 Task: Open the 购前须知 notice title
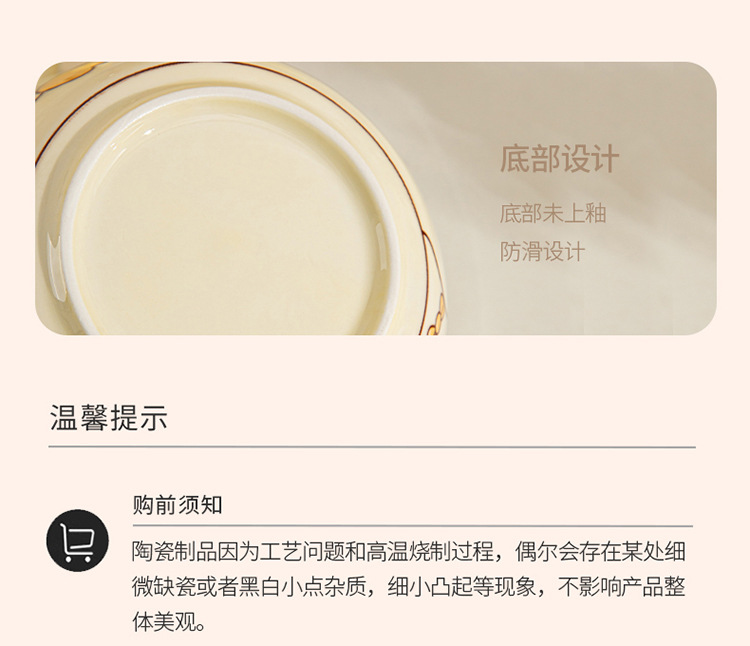[x=177, y=505]
